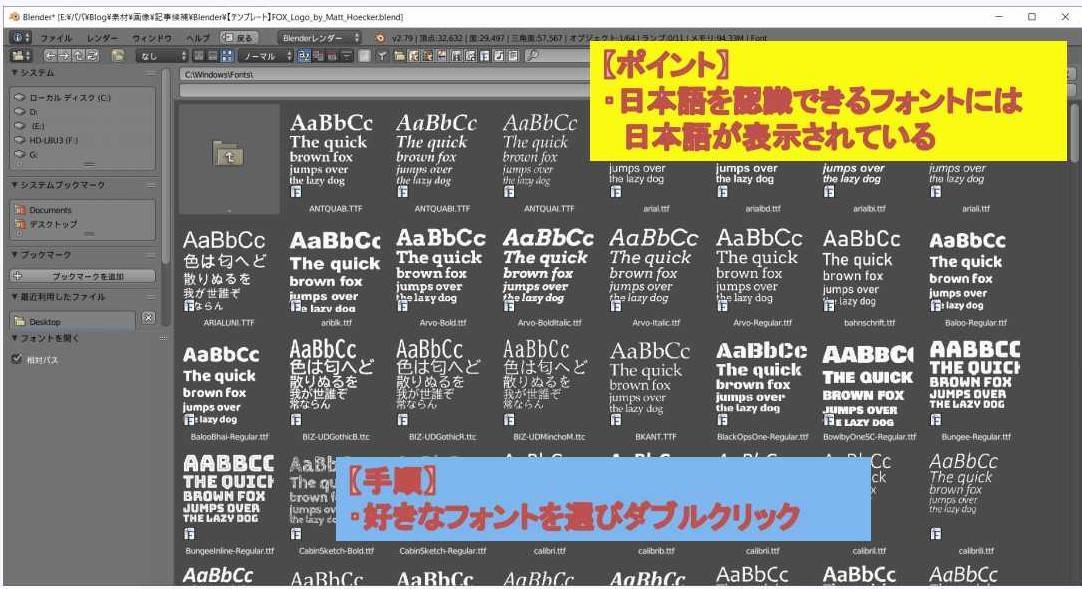Go forward to next folder arrow
This screenshot has height=589, width=1082.
(64, 56)
